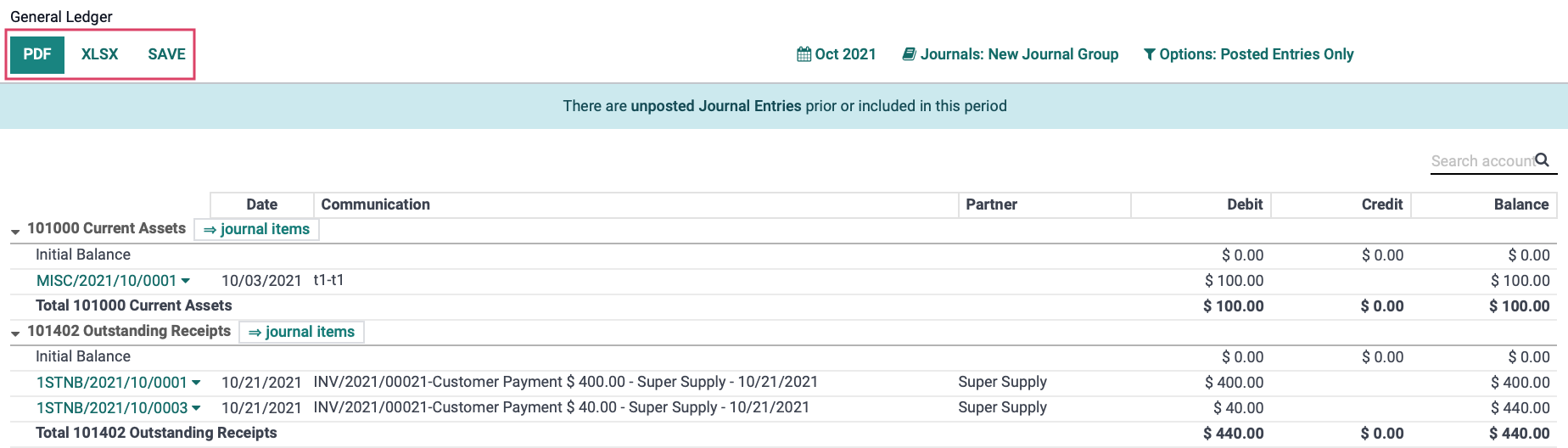The image size is (1568, 448).
Task: Collapse the 101000 Current Assets section caret
Action: point(15,232)
